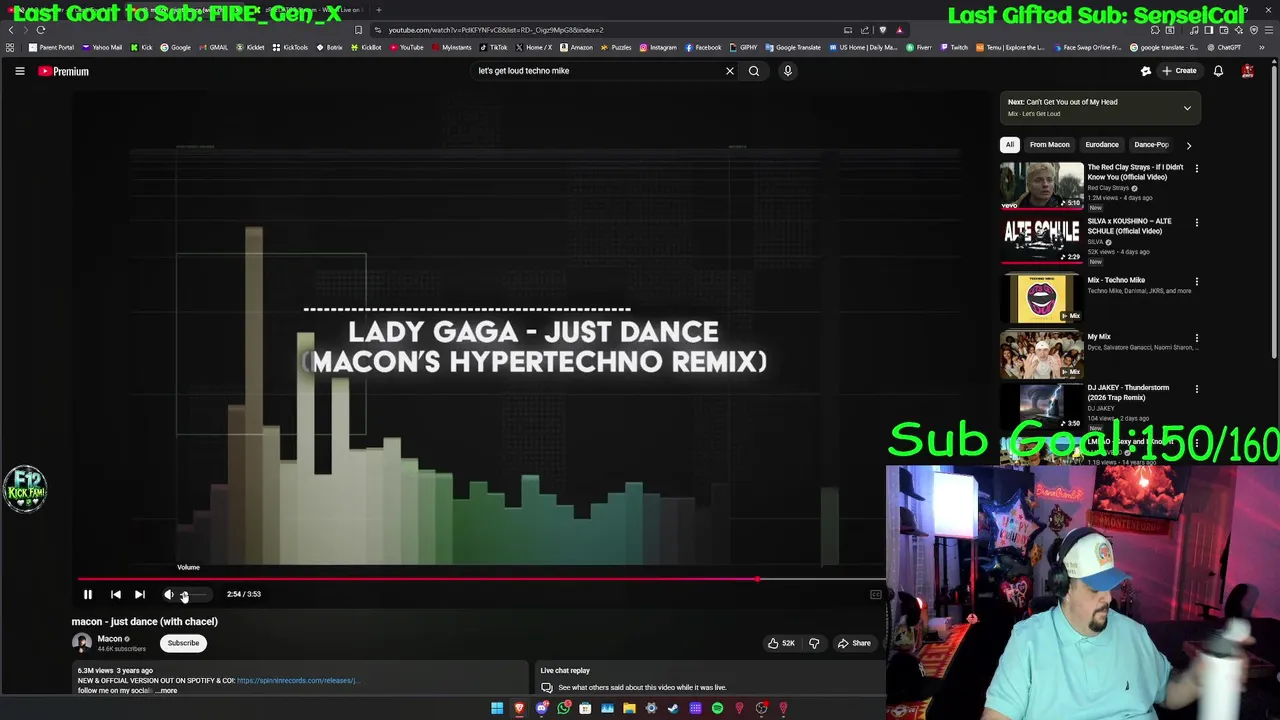The image size is (1280, 720).
Task: Open the 'ChatGPT' bookmark
Action: (x=1224, y=47)
